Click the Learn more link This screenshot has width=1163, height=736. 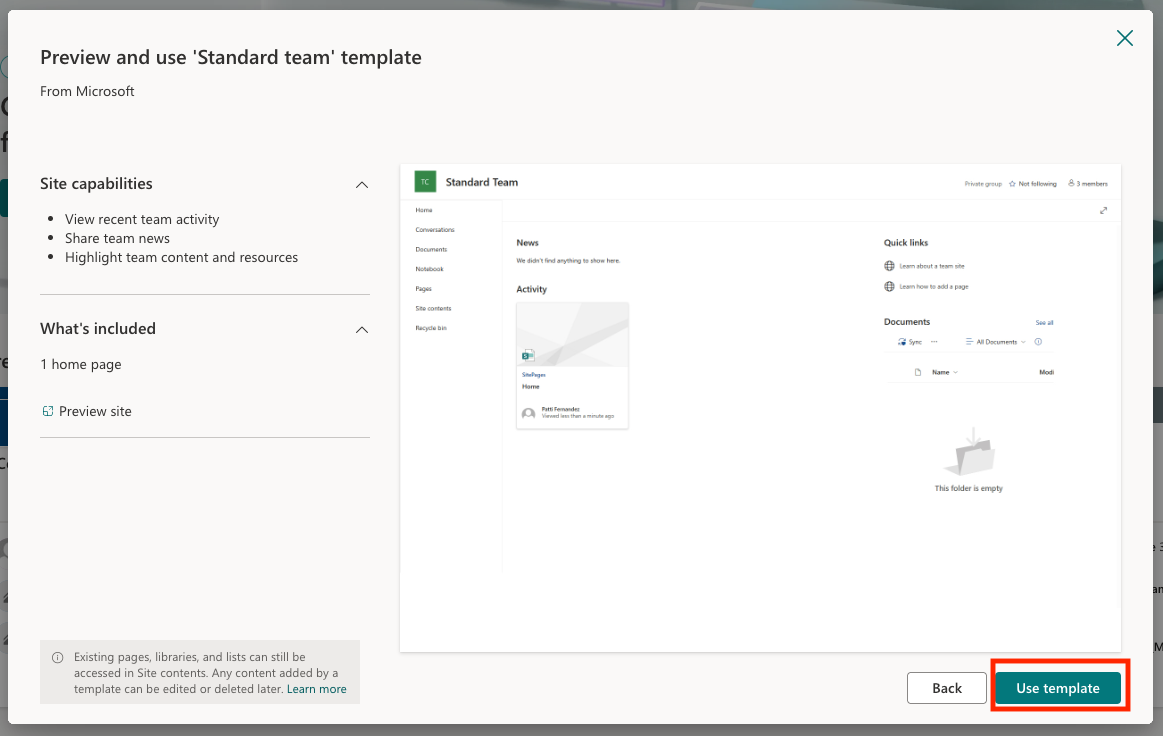coord(316,689)
